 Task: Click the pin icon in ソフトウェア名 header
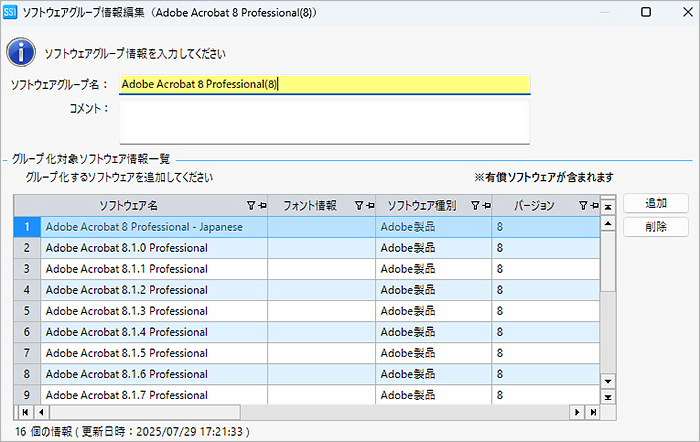pyautogui.click(x=262, y=205)
